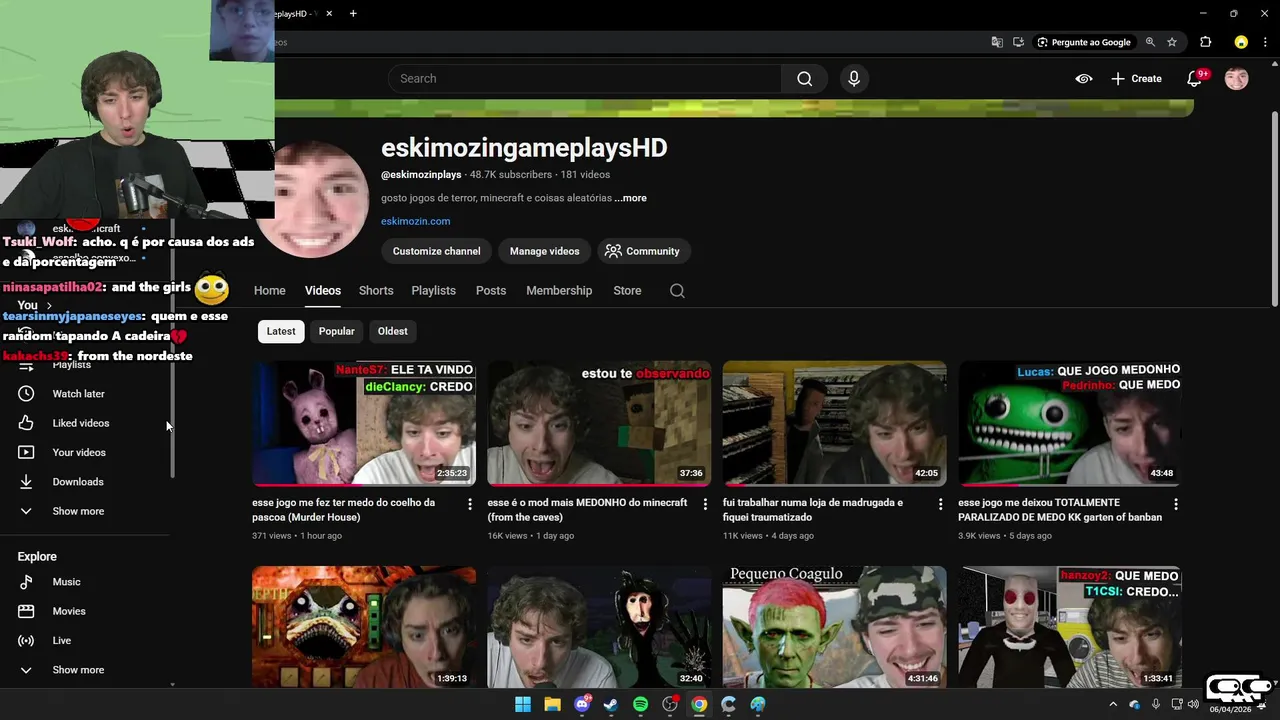Switch to the Shorts channel tab
Viewport: 1280px width, 720px height.
coord(376,291)
